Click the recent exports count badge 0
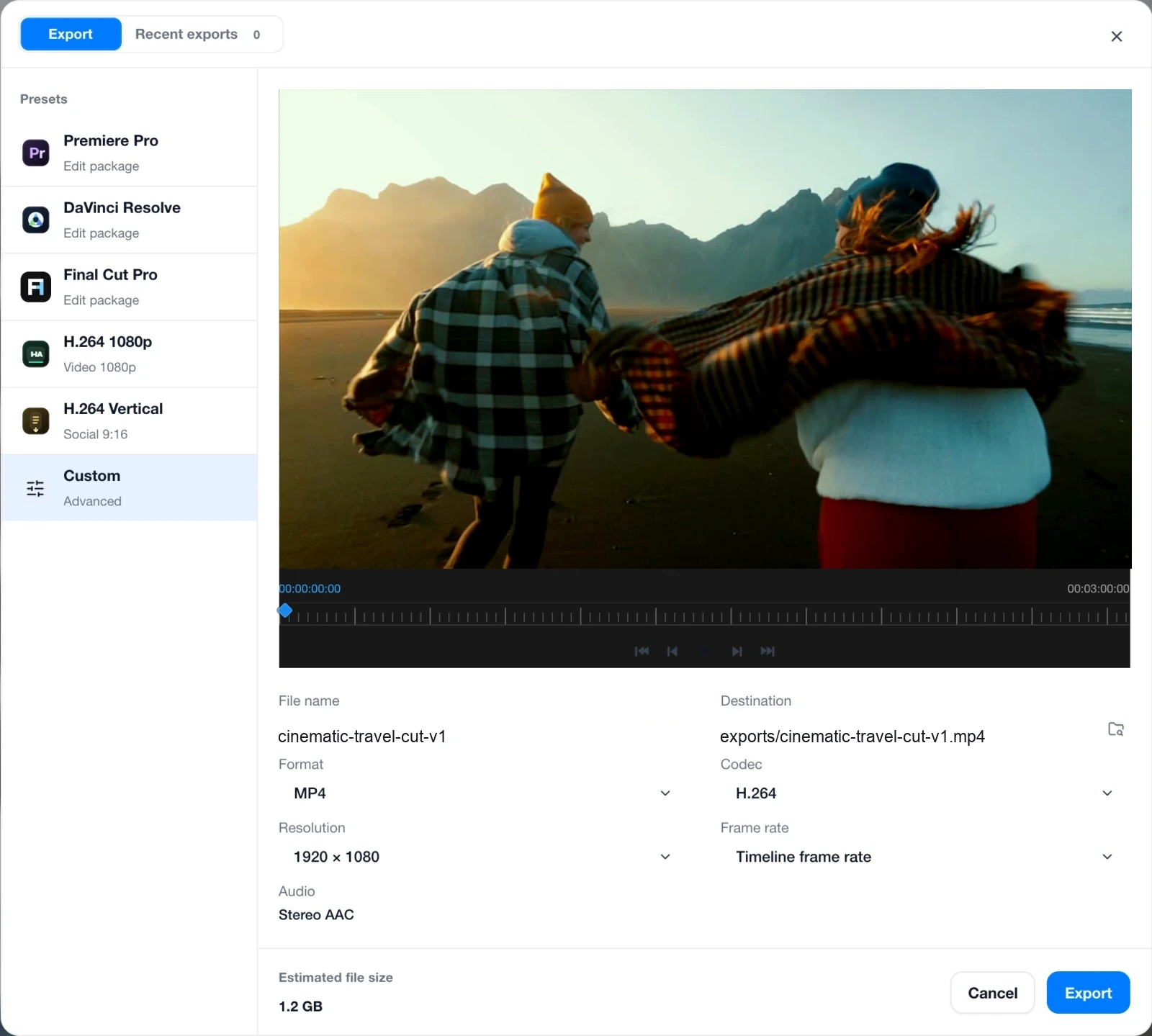 256,35
